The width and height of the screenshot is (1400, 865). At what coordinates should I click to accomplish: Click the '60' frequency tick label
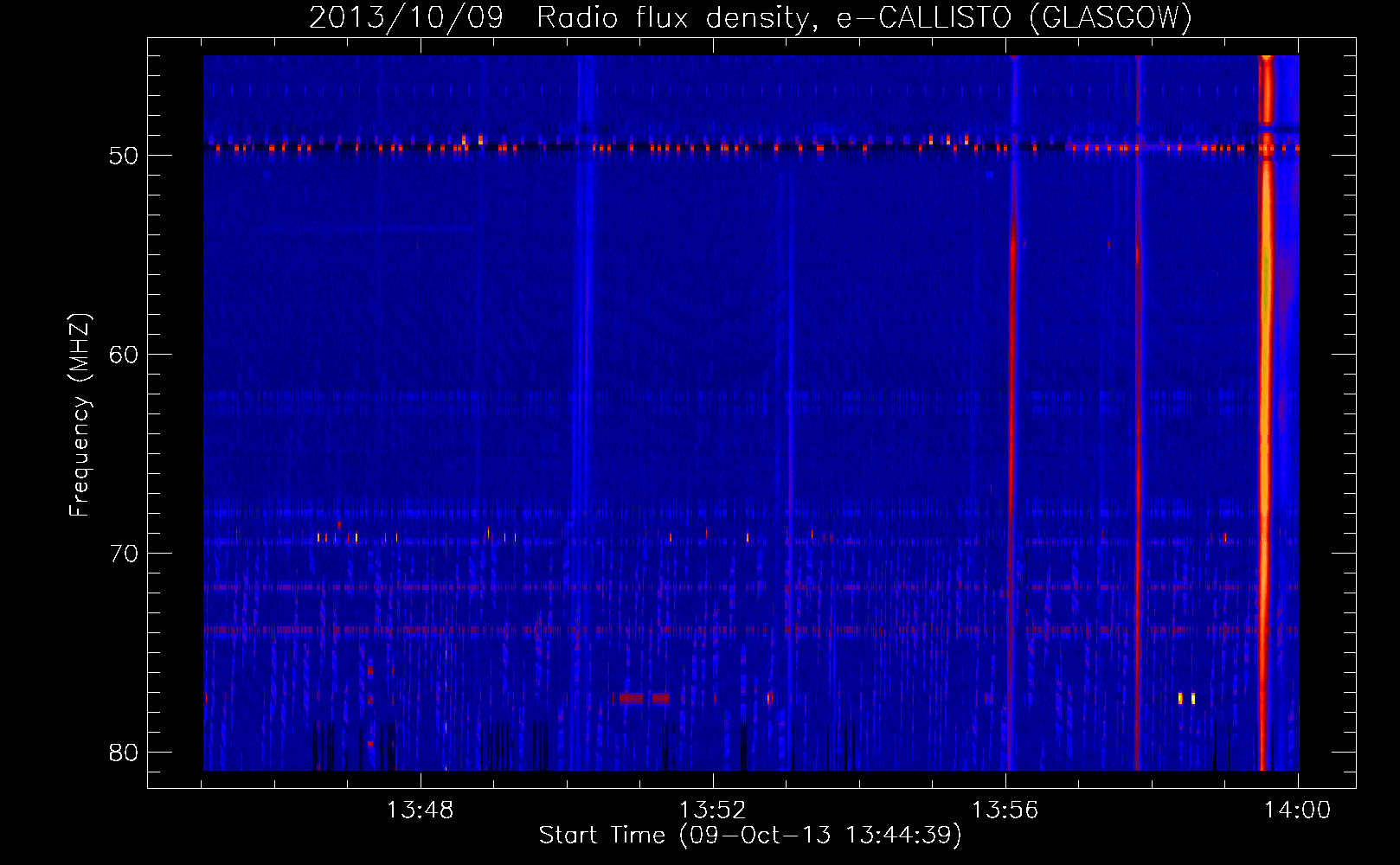pos(124,355)
